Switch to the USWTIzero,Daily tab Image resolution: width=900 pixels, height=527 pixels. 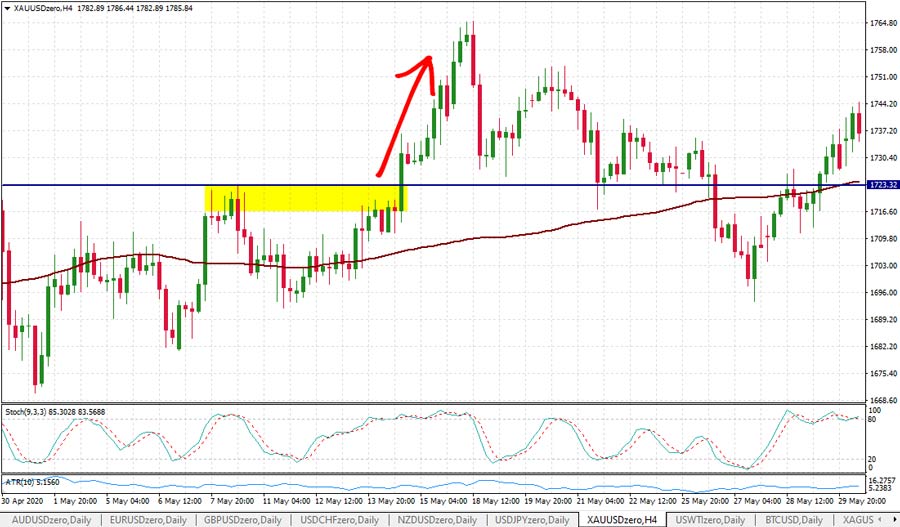tap(712, 519)
